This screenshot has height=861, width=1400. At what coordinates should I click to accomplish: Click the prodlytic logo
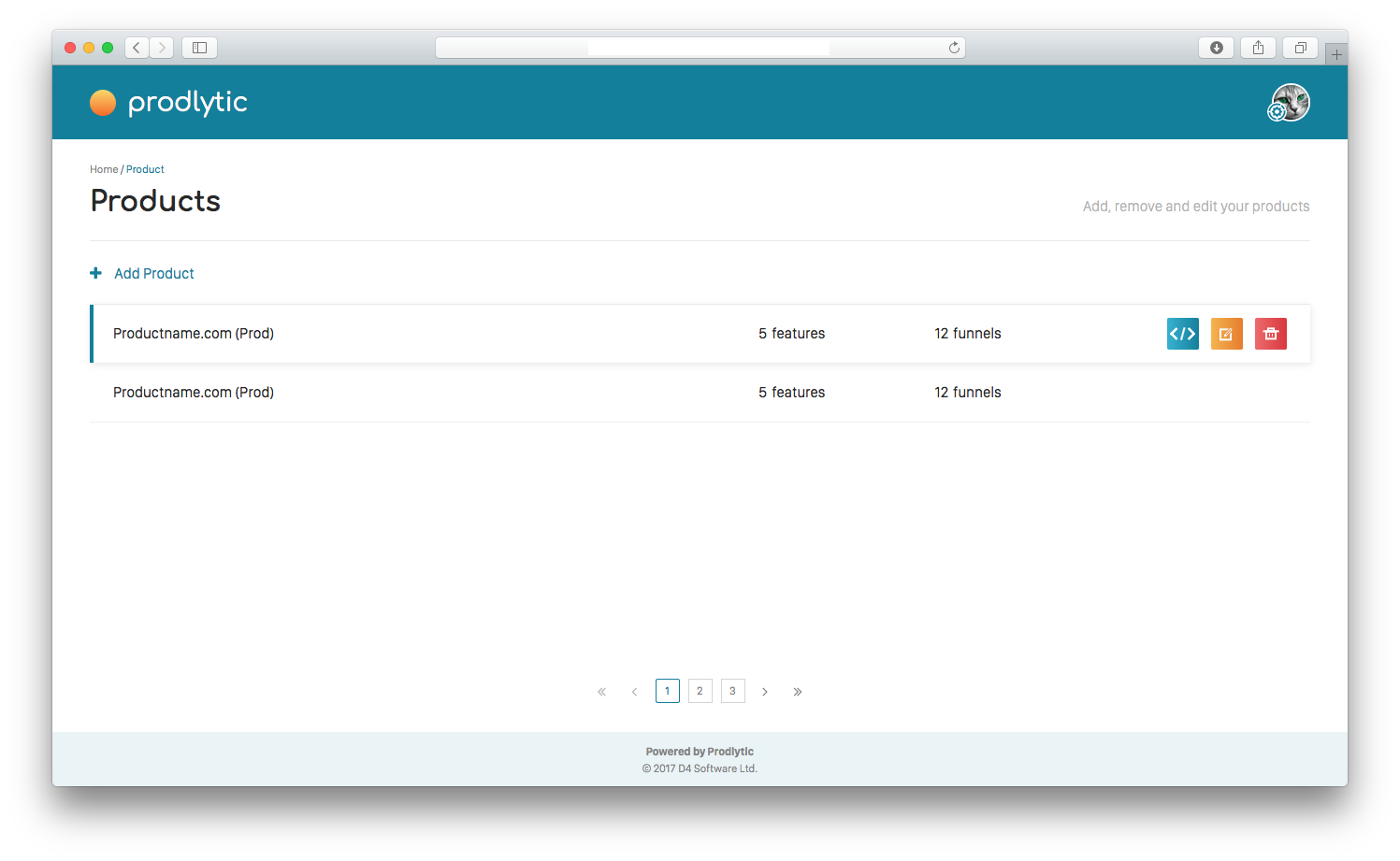(168, 102)
